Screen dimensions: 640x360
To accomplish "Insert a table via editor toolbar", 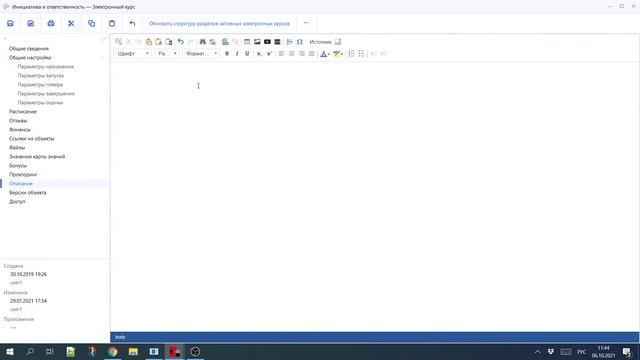I will (247, 42).
